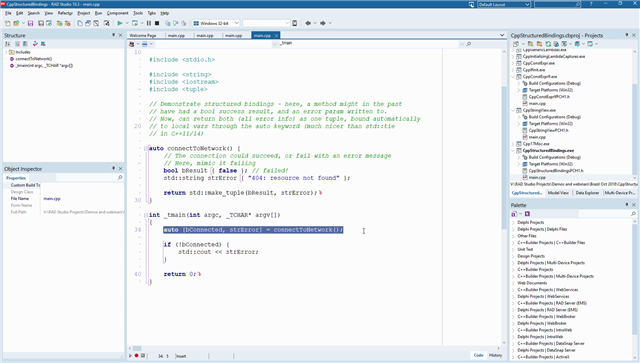The height and width of the screenshot is (363, 640).
Task: Click the device/phone icon in toolbar
Action: (x=295, y=23)
